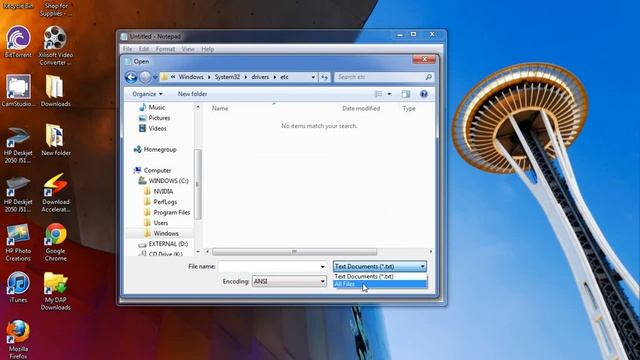Viewport: 640px width, 360px height.
Task: Change view using the view icon
Action: (x=378, y=94)
